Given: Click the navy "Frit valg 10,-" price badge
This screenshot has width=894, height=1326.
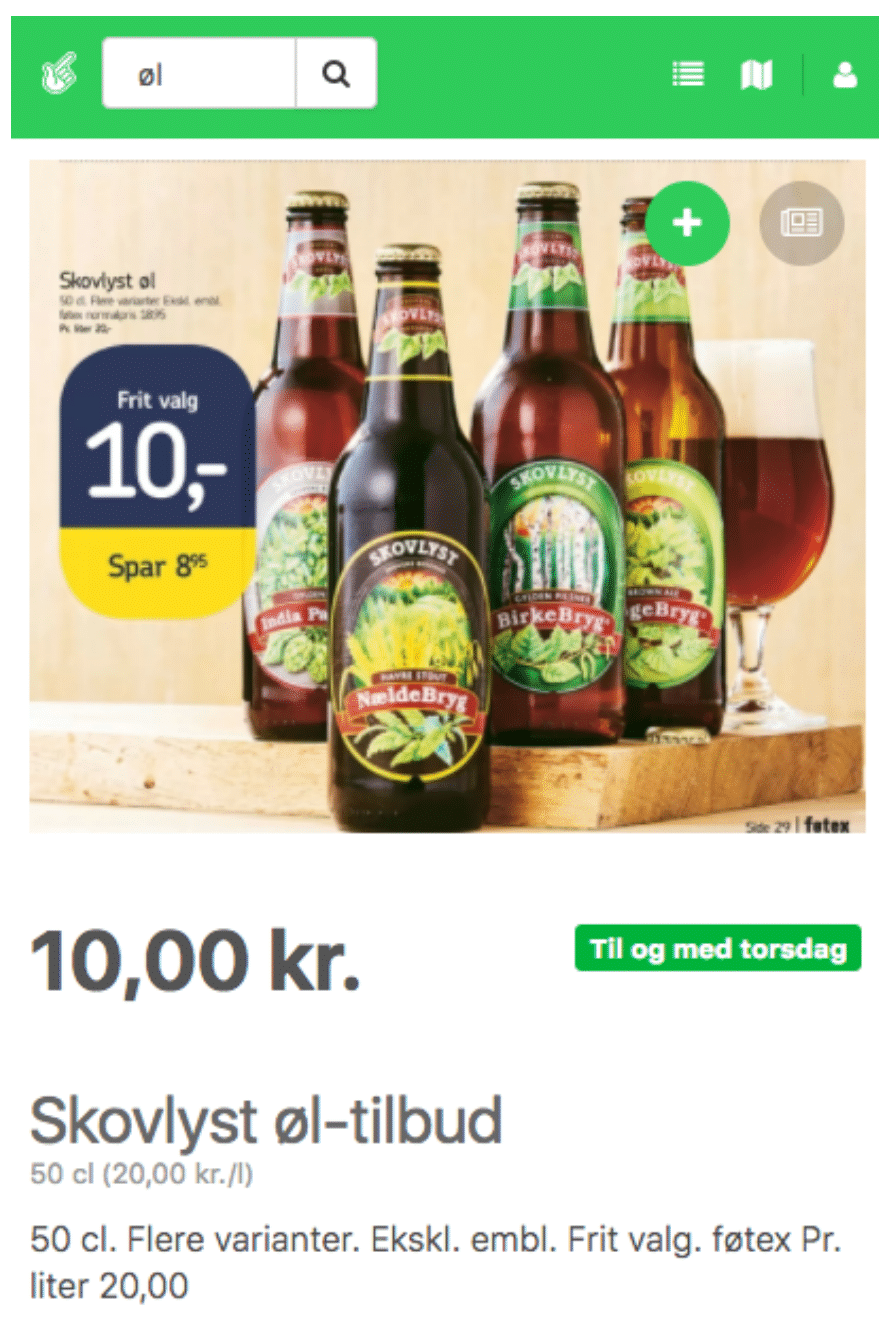Looking at the screenshot, I should pos(157,437).
